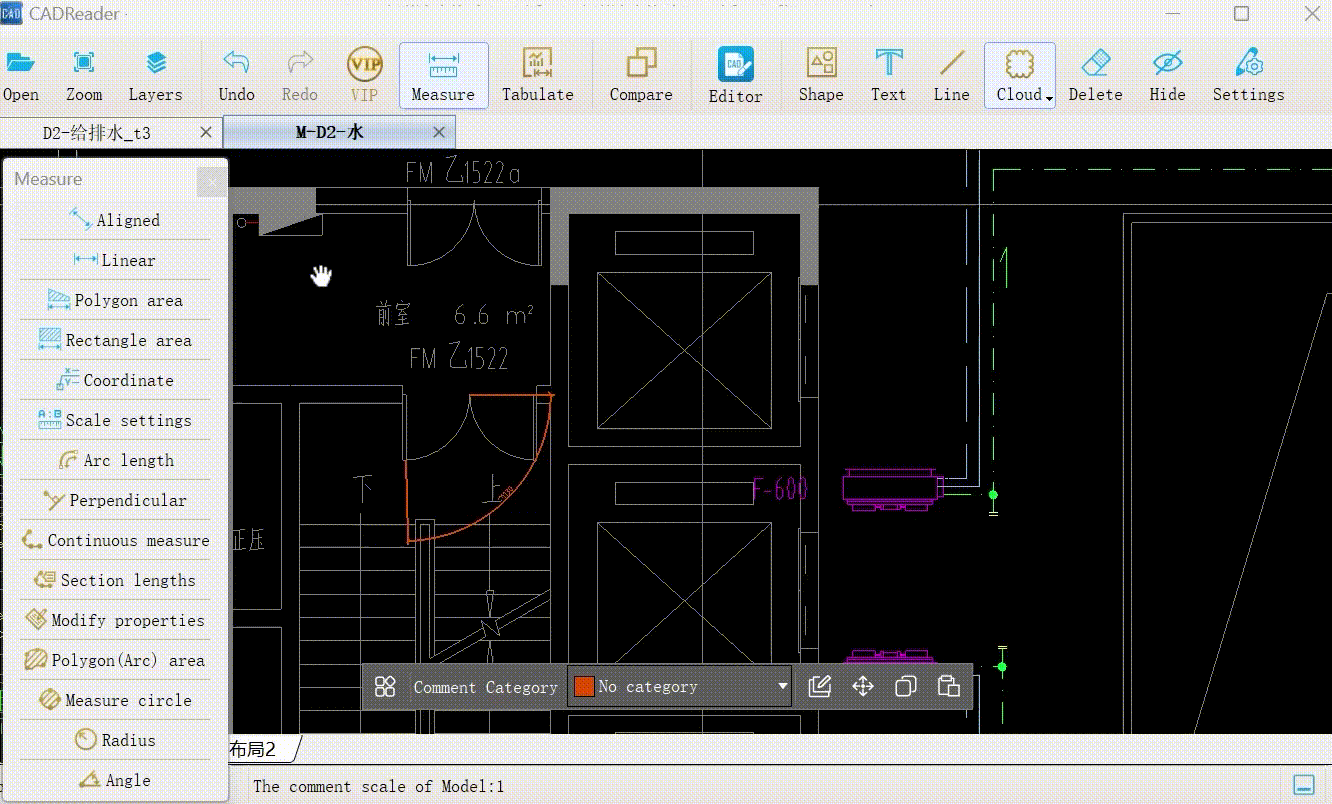
Task: Click the F-600 label in drawing
Action: [x=780, y=490]
